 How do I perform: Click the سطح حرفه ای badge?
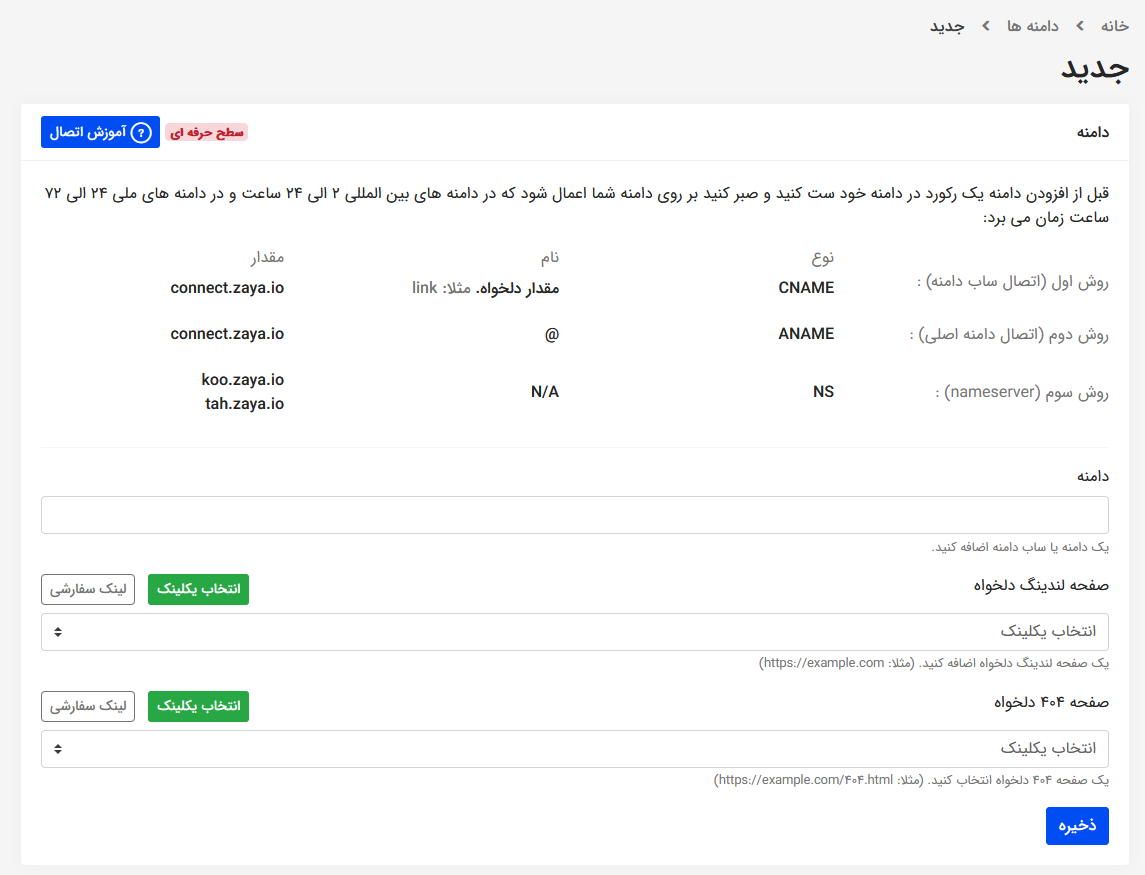(206, 132)
